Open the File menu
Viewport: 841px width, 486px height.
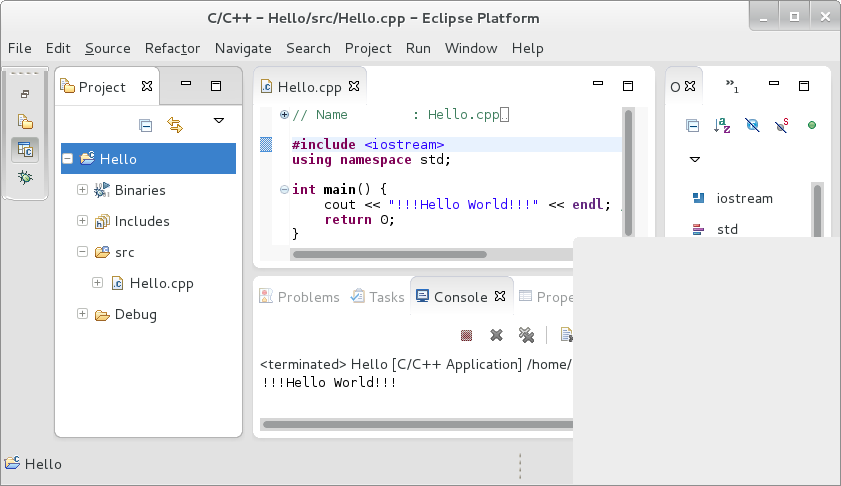(x=20, y=48)
